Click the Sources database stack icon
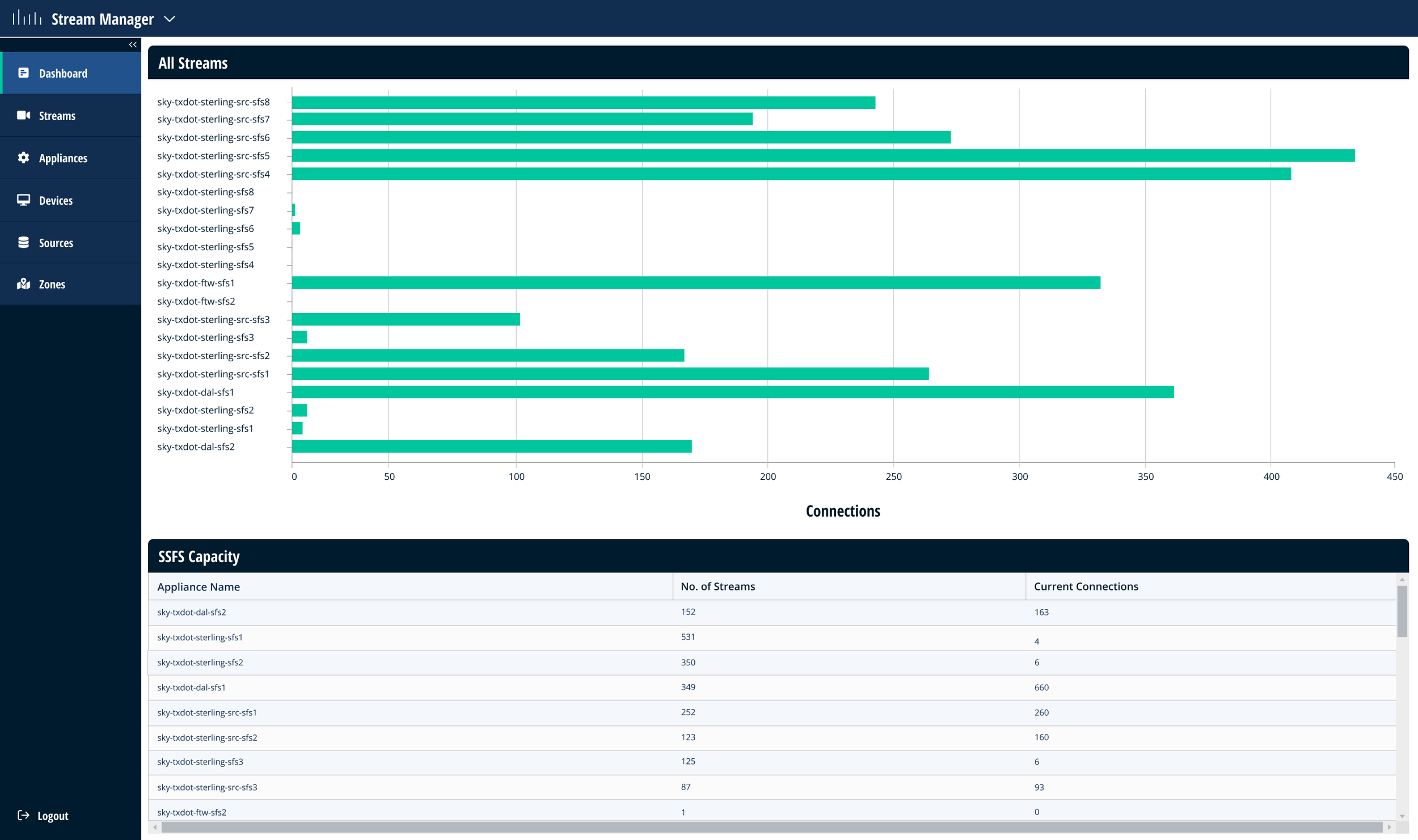This screenshot has height=840, width=1418. pos(23,242)
